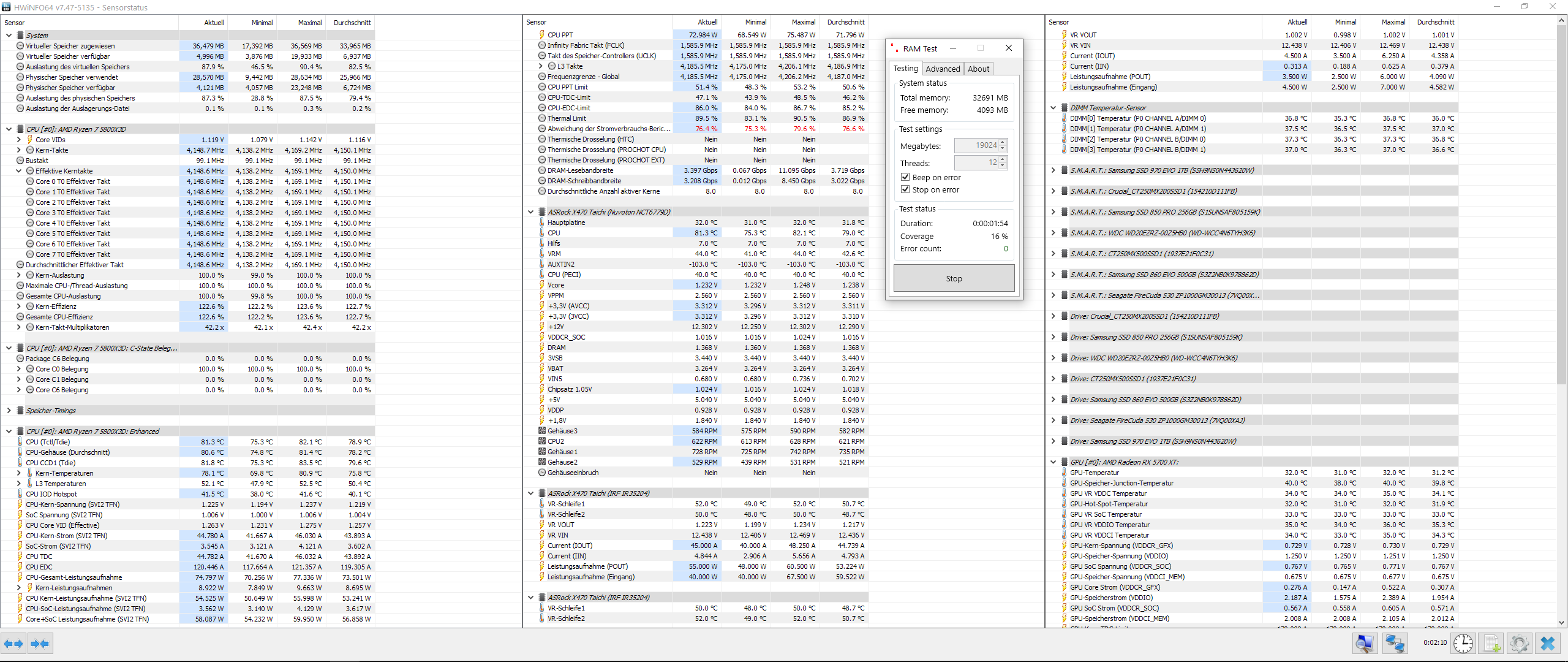The image size is (1568, 662).
Task: Click the expand columns arrows button
Action: (13, 644)
